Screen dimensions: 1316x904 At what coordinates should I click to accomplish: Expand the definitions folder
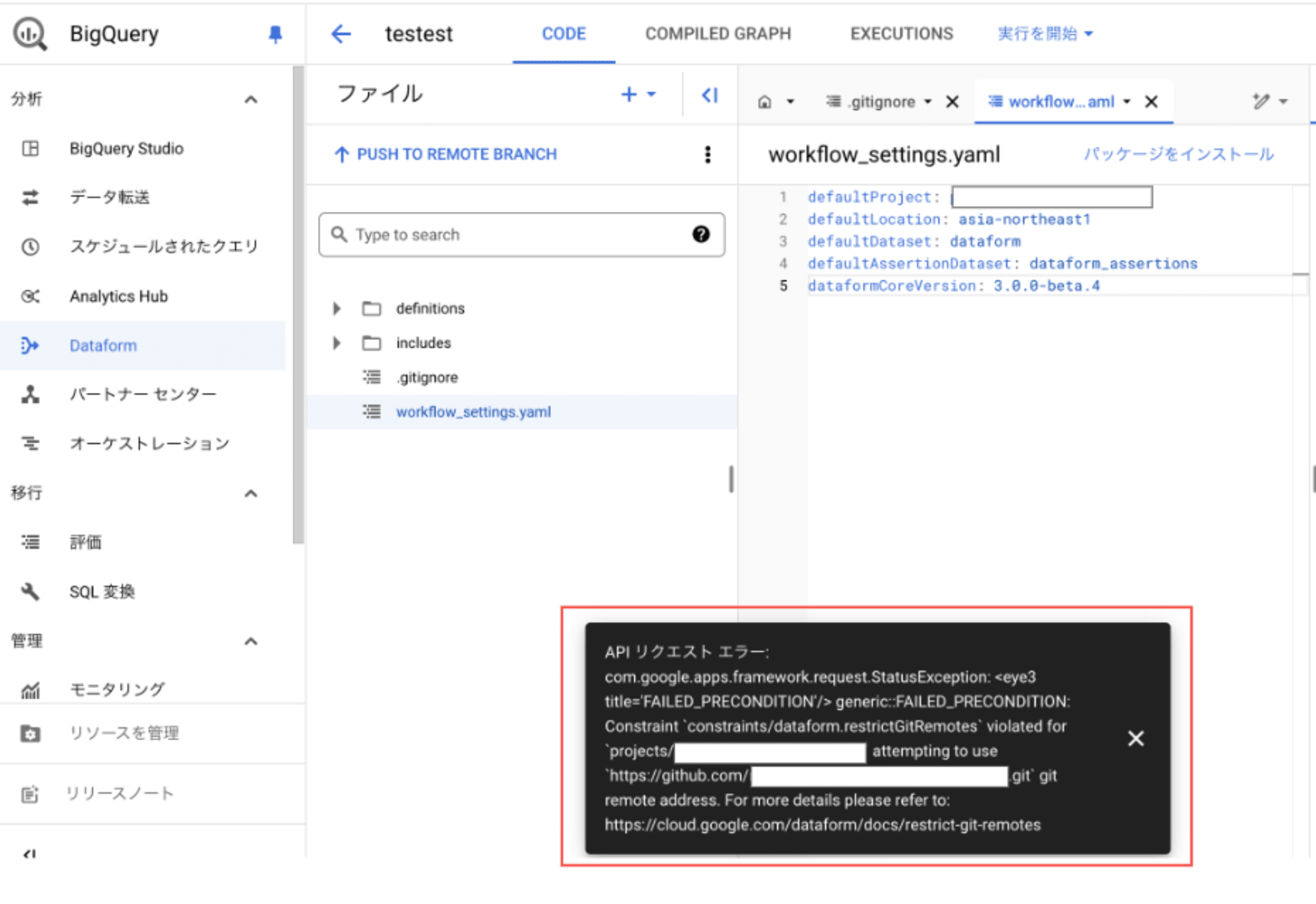coord(337,309)
